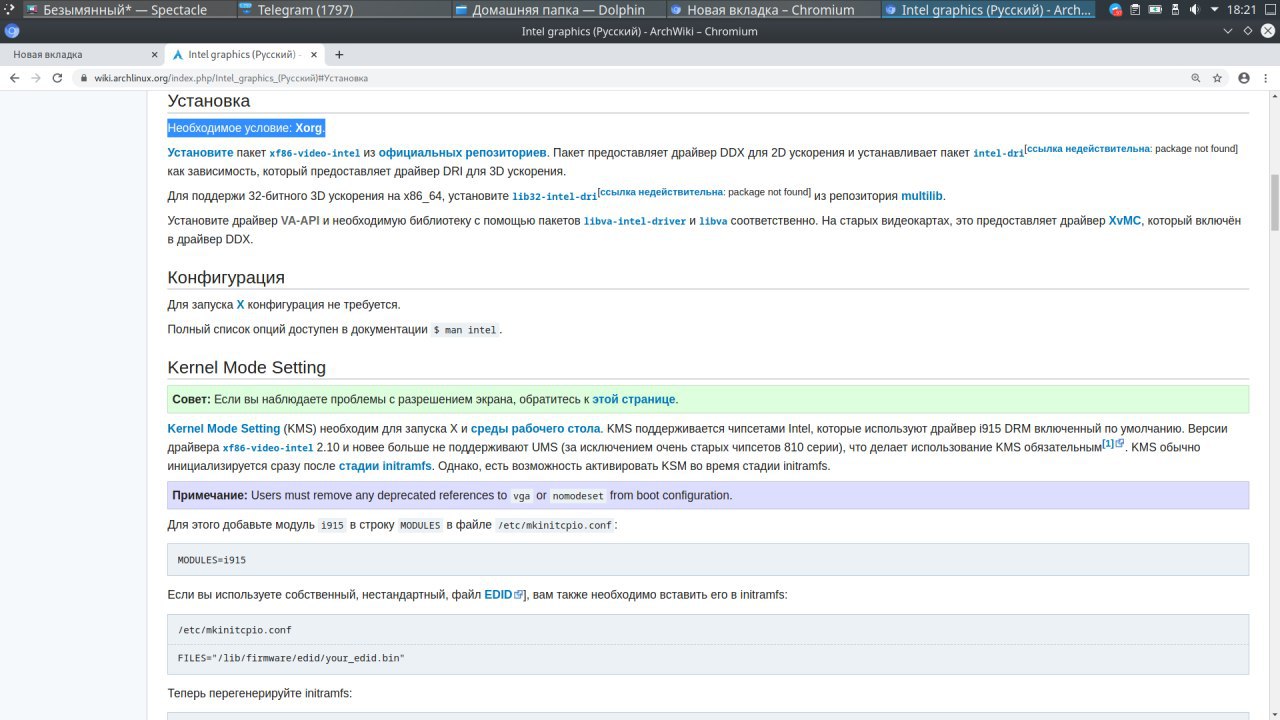Click the Chromium window menu icon in the title bar
1280x720 pixels.
tap(12, 31)
